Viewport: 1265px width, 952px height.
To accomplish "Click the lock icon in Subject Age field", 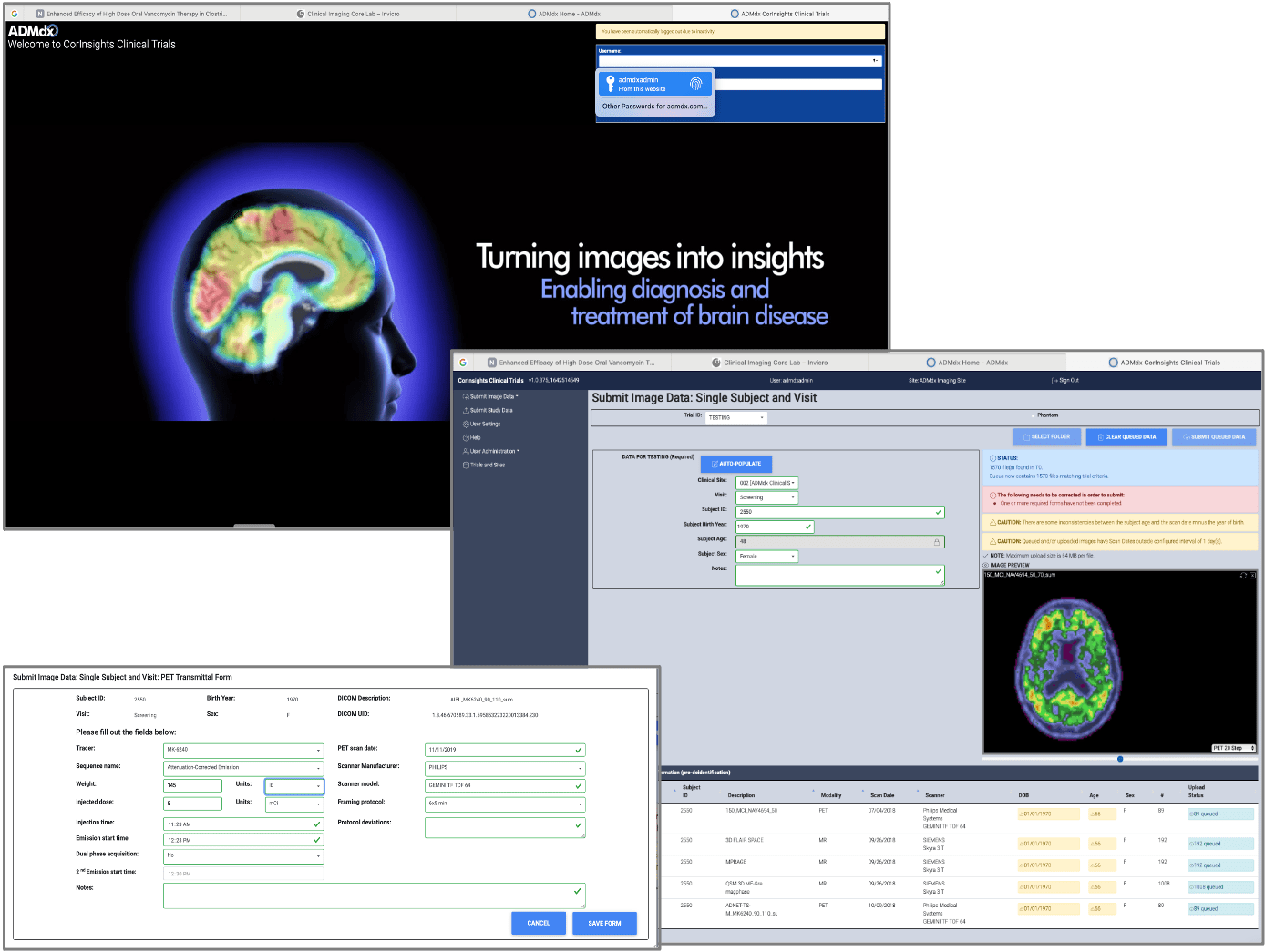I will [936, 542].
